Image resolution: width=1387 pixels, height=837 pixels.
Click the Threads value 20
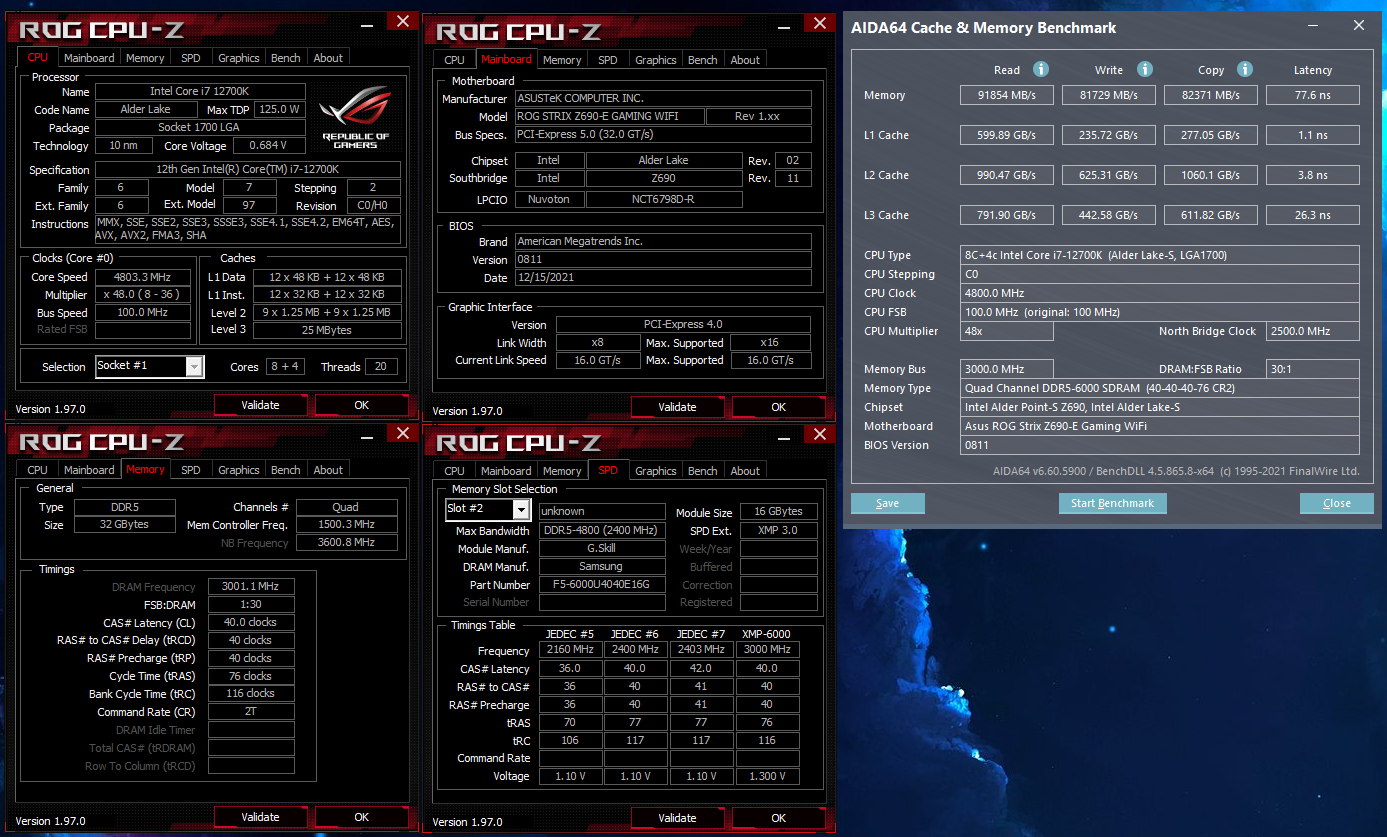(381, 367)
